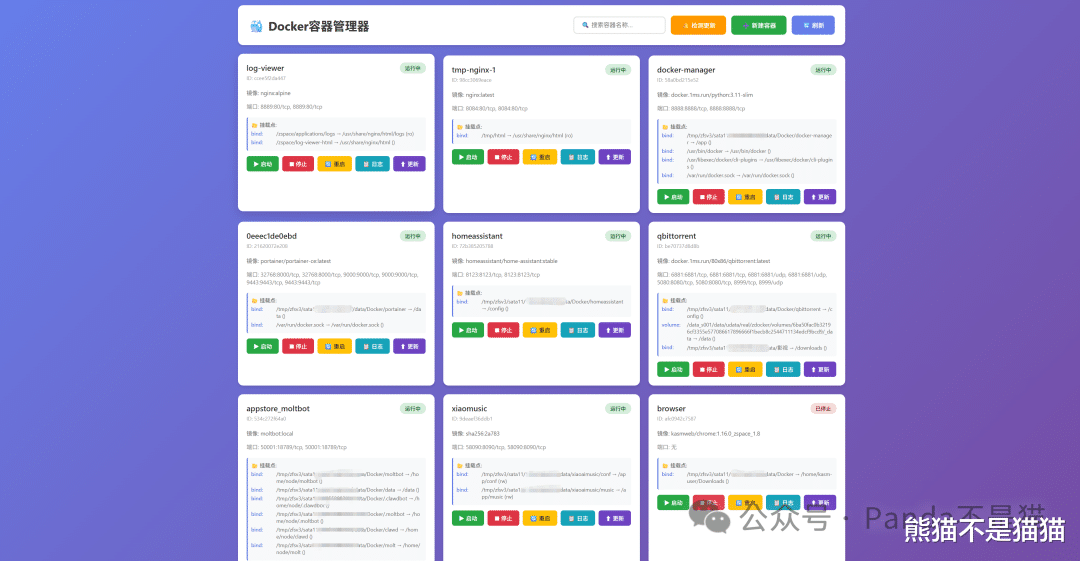Image resolution: width=1080 pixels, height=561 pixels.
Task: Stop the 0eeec1de0ebd container
Action: [298, 346]
